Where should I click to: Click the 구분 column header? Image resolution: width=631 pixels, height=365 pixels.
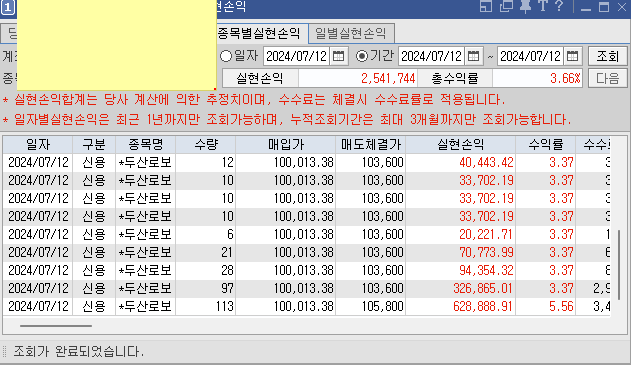point(94,144)
